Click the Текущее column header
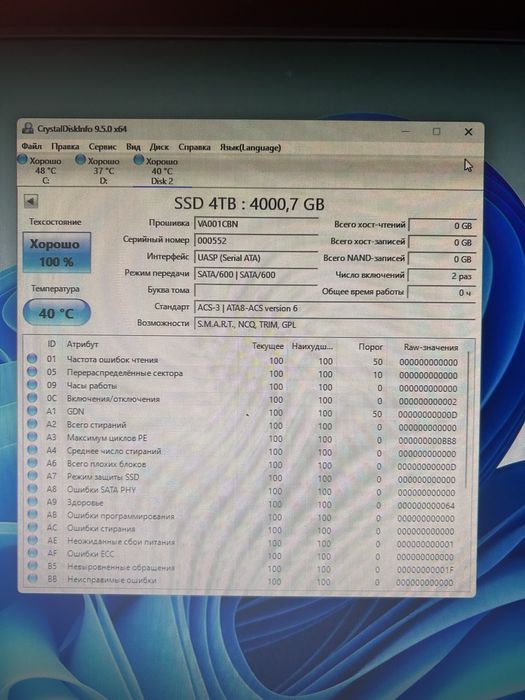 [x=268, y=346]
